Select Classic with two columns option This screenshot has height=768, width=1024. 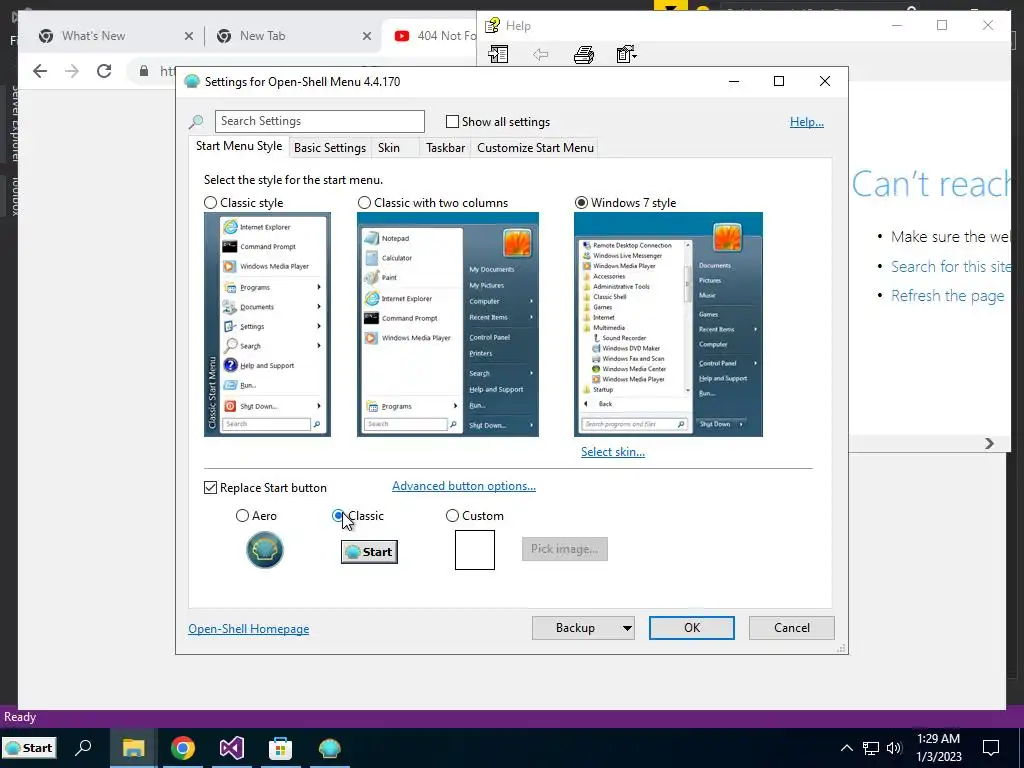[x=364, y=203]
